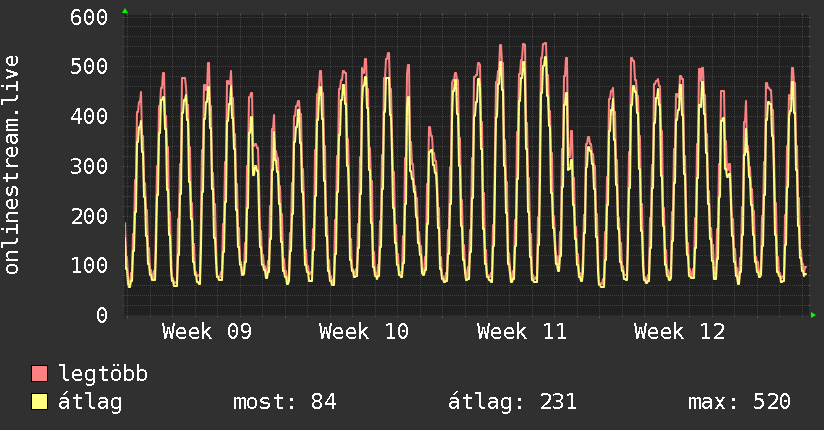Click the Week 09 axis label
This screenshot has height=430, width=824.
pos(207,332)
